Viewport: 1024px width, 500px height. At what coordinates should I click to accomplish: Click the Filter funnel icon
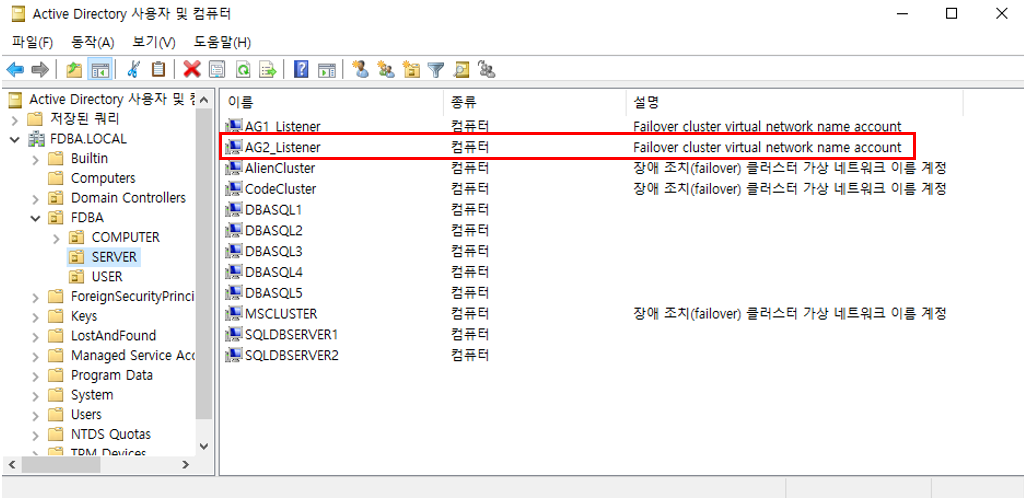tap(436, 69)
